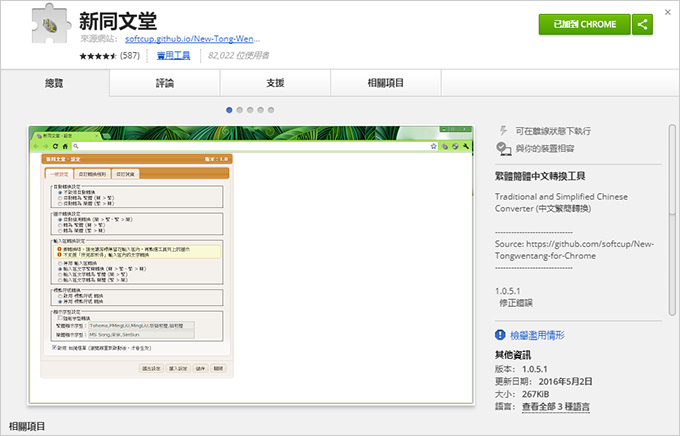The height and width of the screenshot is (436, 680).
Task: Switch to the 支援 tab
Action: click(x=275, y=83)
